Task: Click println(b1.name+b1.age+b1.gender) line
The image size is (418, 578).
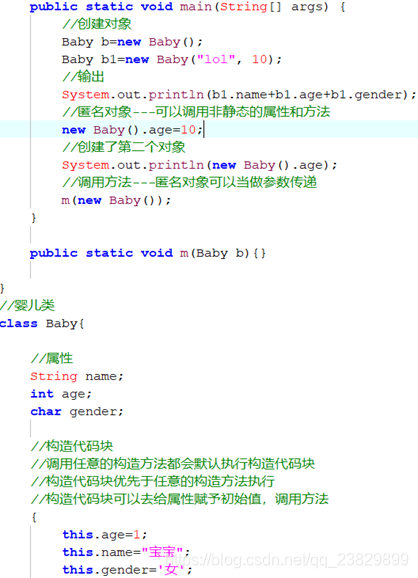Action: 239,95
